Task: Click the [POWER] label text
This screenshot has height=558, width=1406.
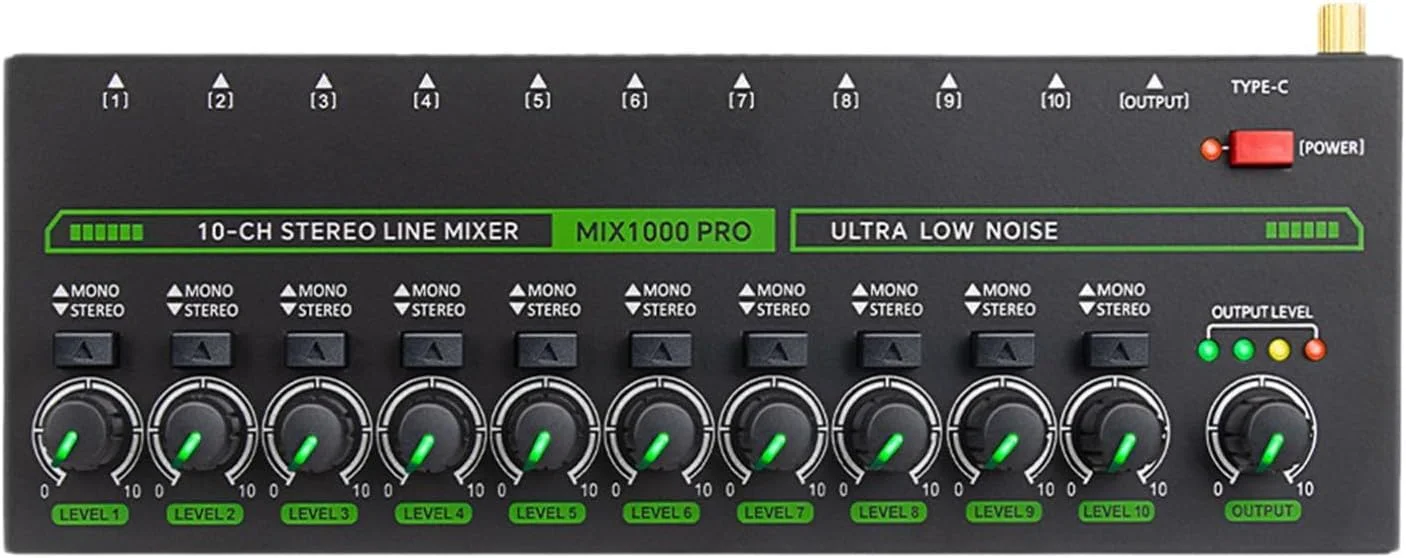Action: click(1331, 148)
